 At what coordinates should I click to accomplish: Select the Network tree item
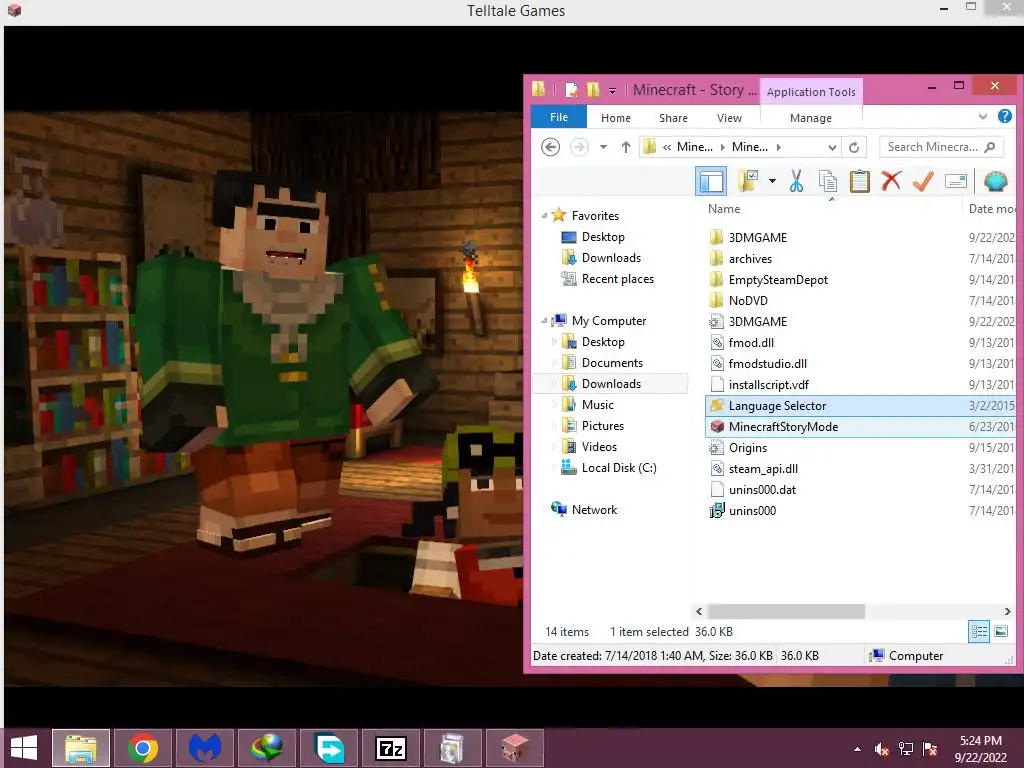click(594, 509)
